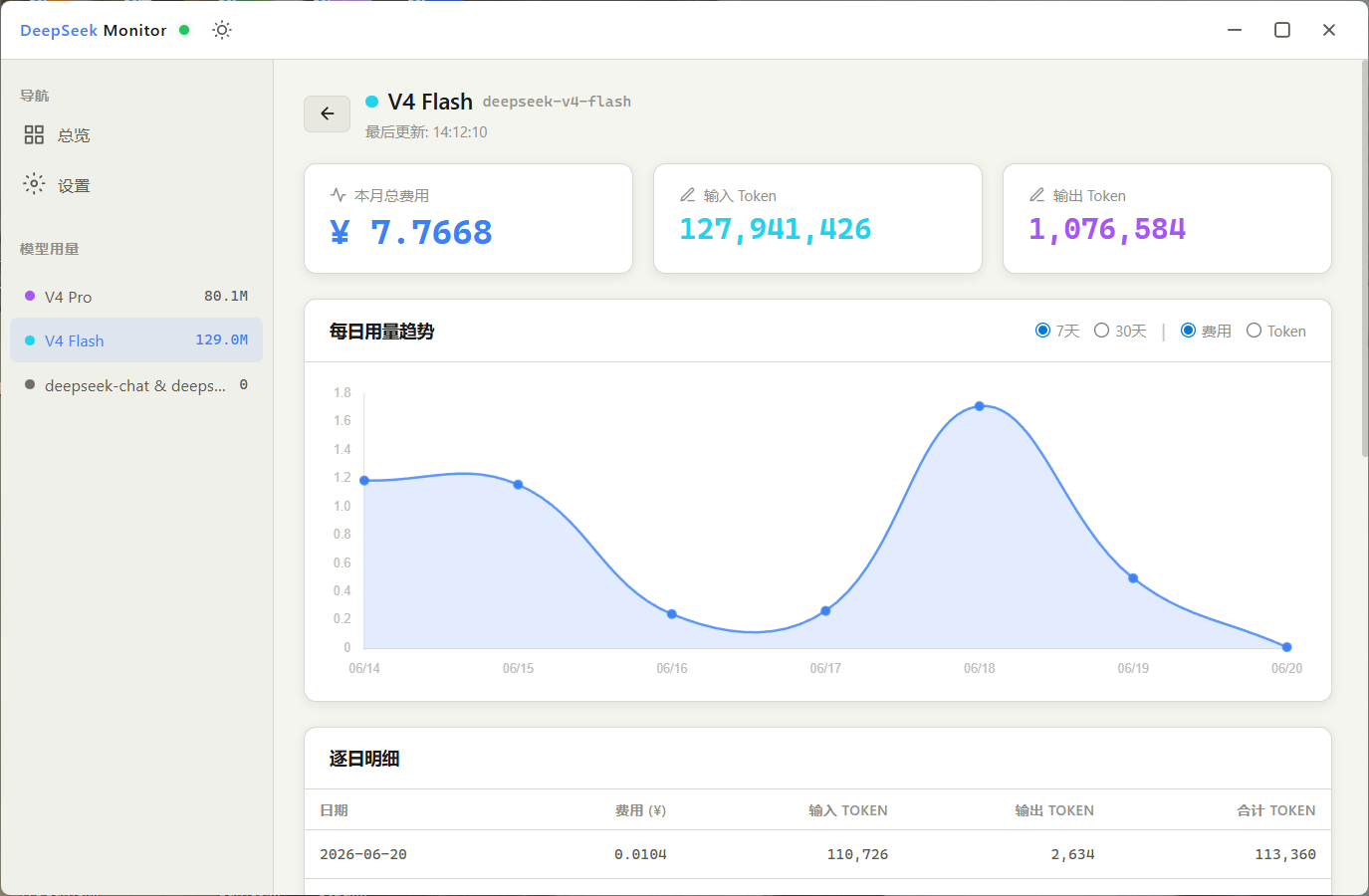This screenshot has width=1369, height=896.
Task: Click the 日期 column header
Action: 334,810
